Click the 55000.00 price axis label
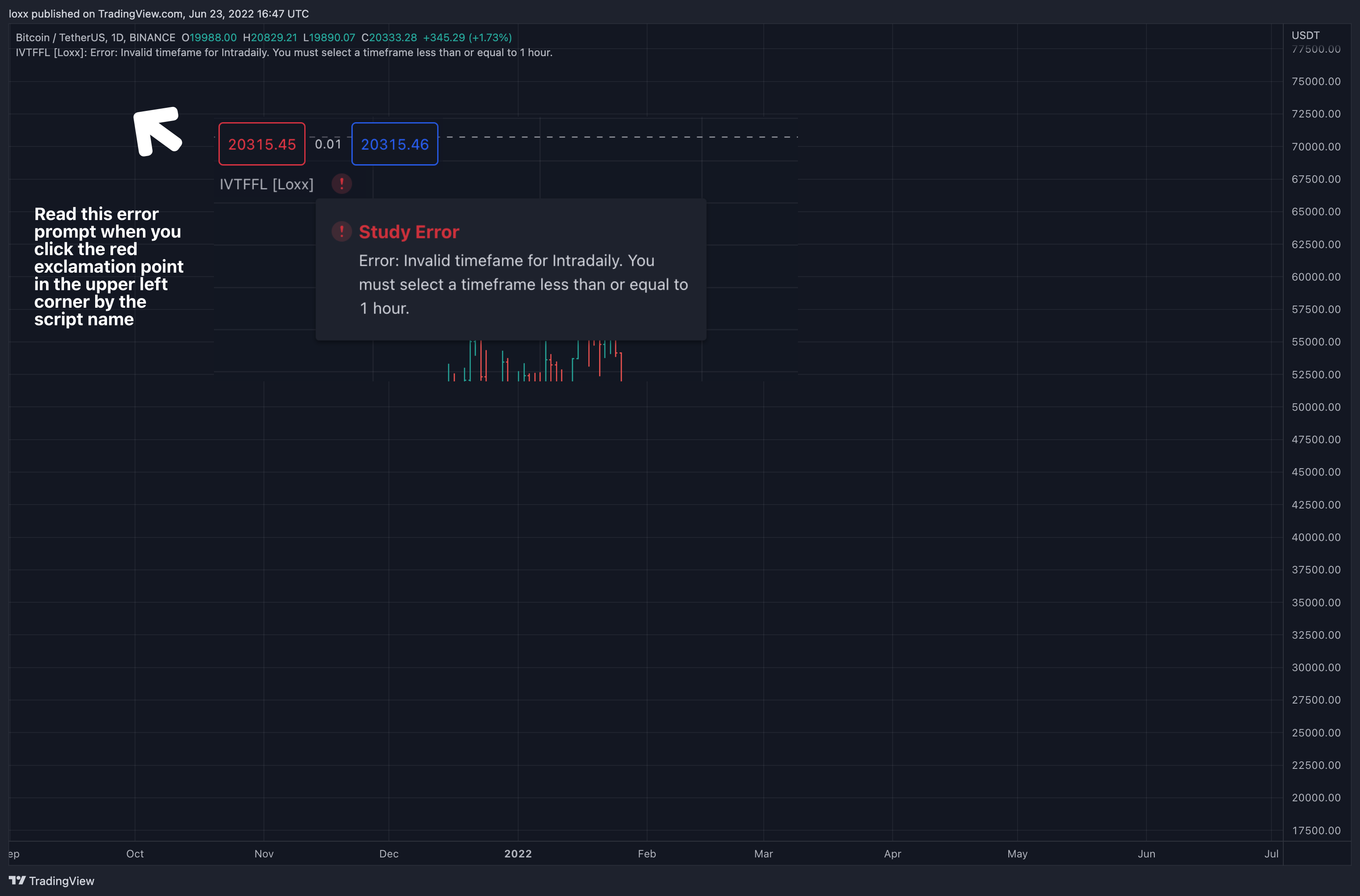The width and height of the screenshot is (1360, 896). tap(1316, 342)
